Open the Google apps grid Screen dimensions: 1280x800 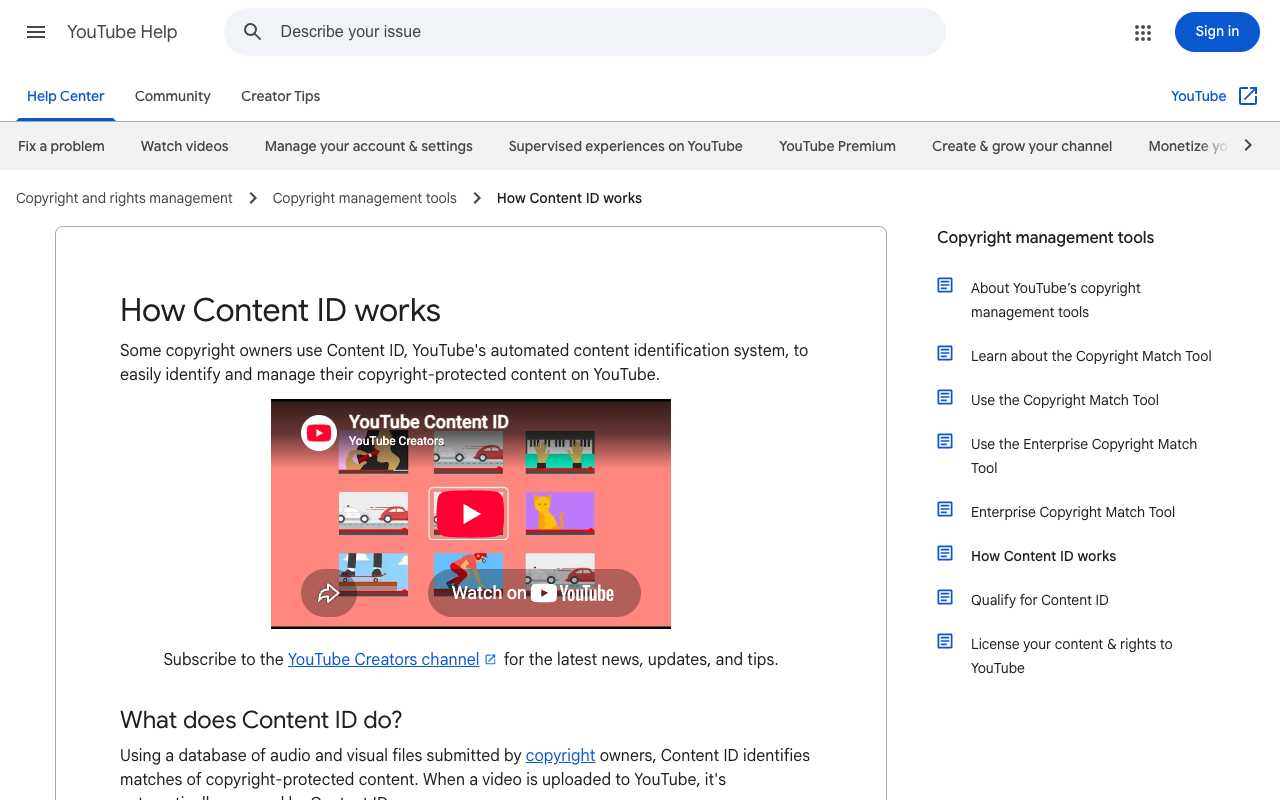(x=1143, y=32)
